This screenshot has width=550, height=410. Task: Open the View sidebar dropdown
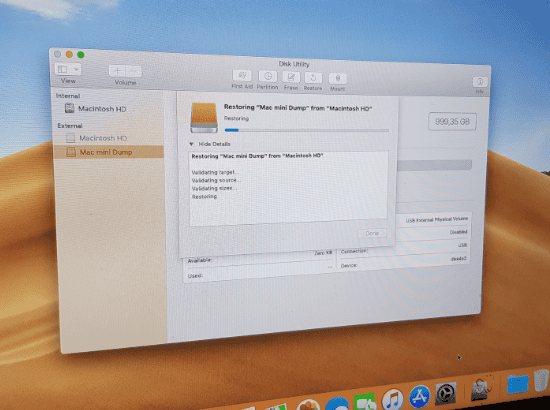pyautogui.click(x=68, y=69)
